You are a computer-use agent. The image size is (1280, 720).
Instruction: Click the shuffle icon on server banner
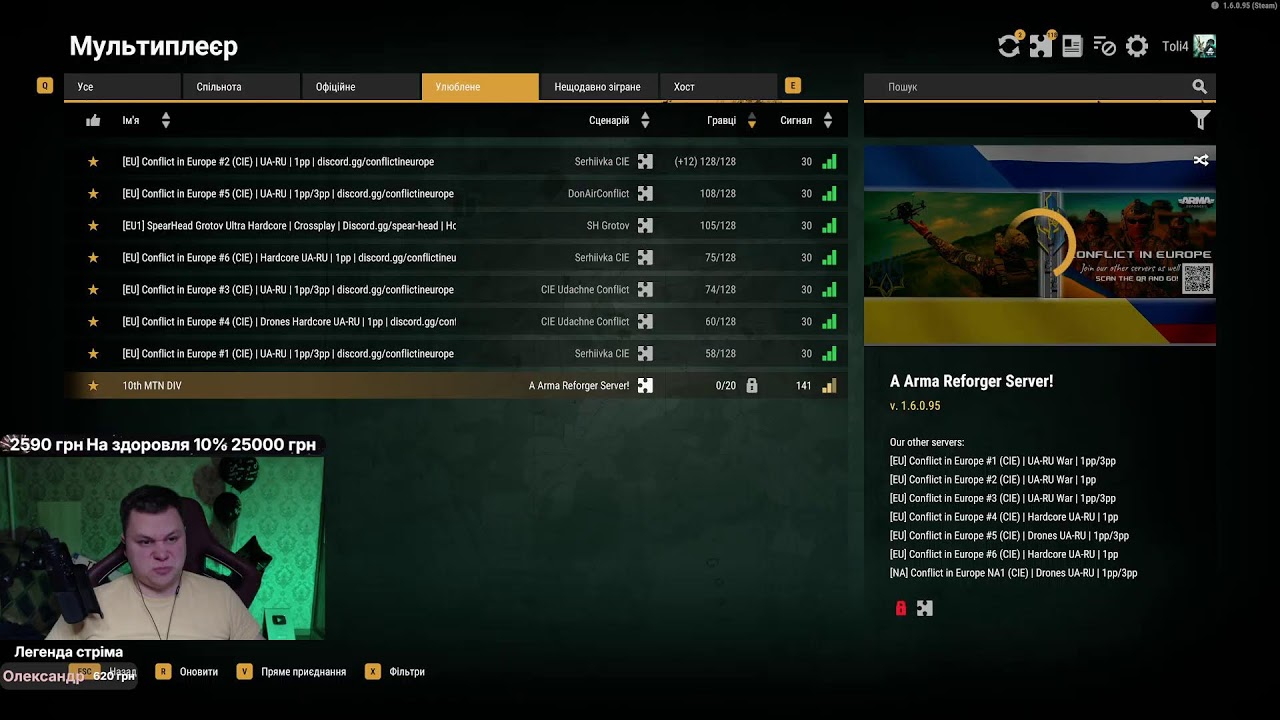pos(1201,160)
